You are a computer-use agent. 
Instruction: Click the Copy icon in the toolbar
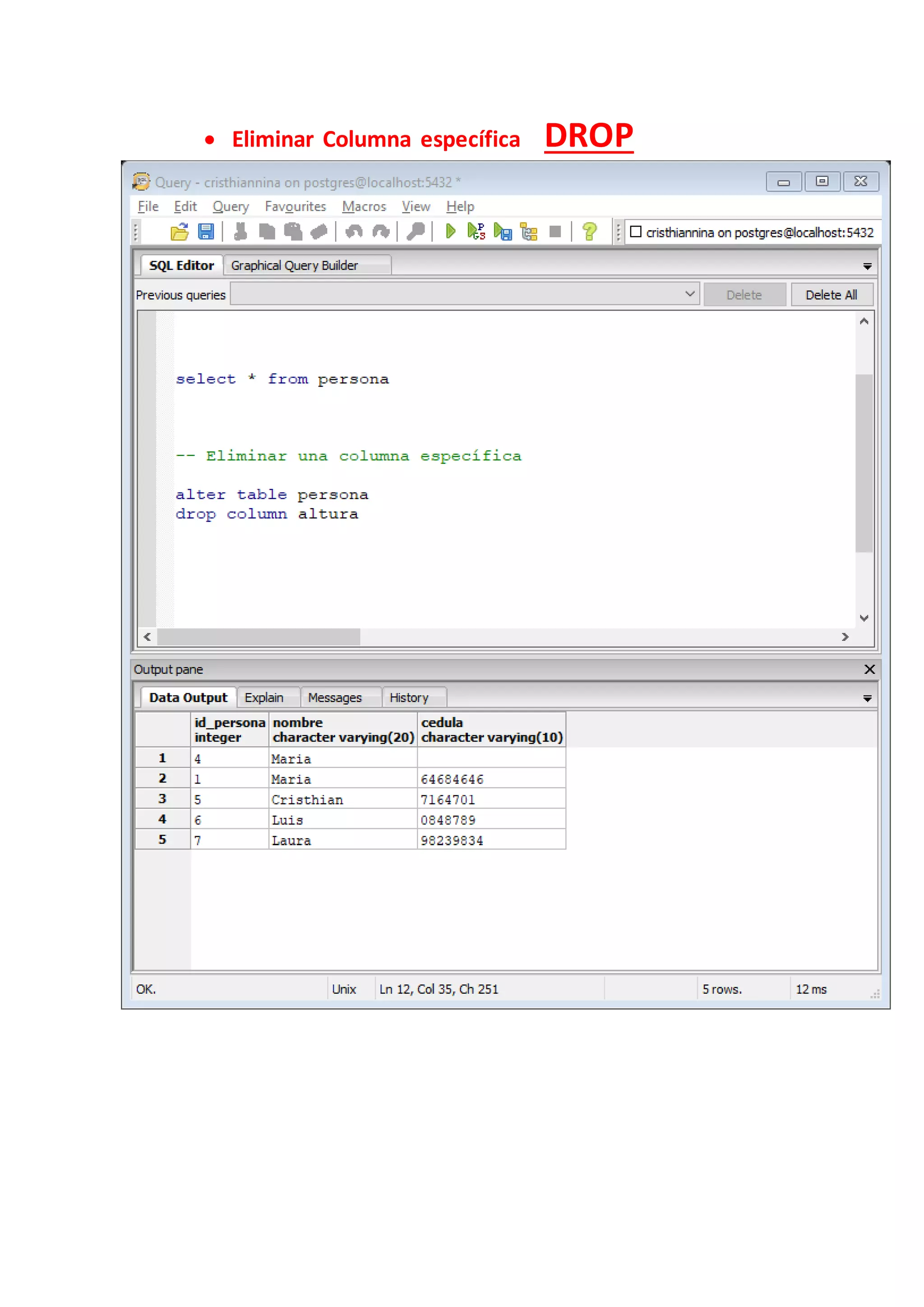tap(267, 232)
